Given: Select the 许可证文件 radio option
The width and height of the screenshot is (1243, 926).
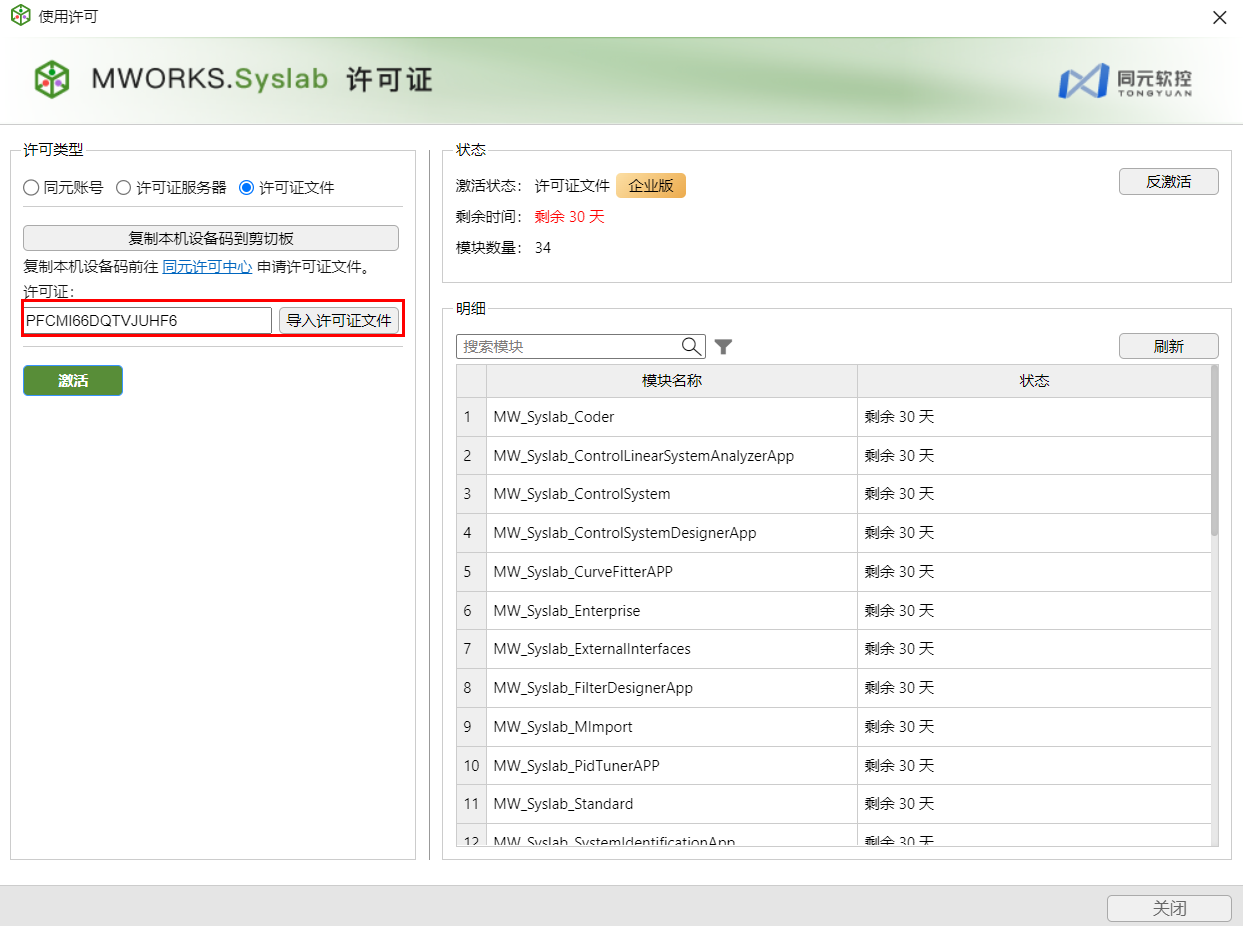Looking at the screenshot, I should pos(247,187).
